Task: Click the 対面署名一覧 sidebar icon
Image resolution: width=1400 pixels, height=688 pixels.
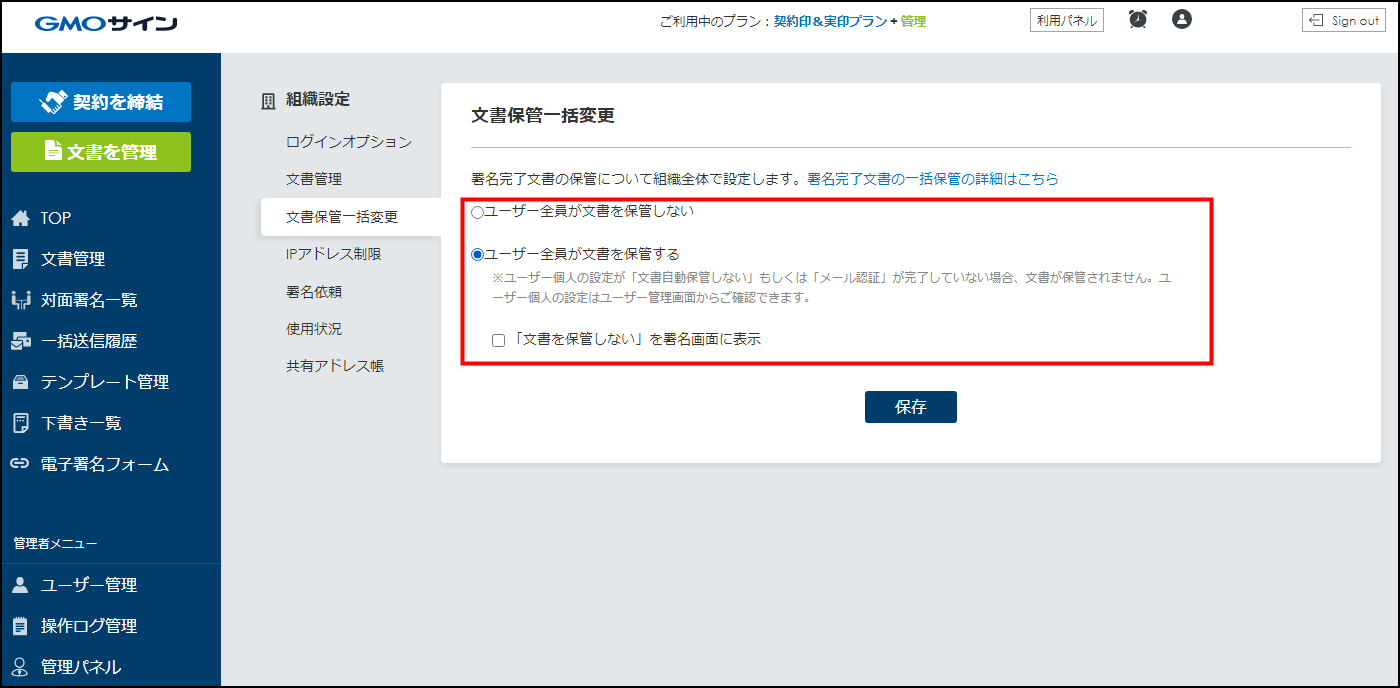Action: click(20, 300)
